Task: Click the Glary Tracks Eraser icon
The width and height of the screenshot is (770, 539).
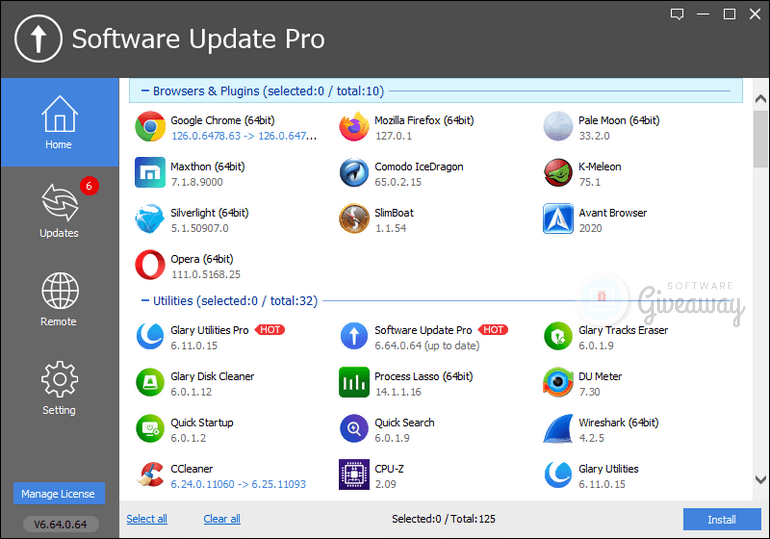Action: pyautogui.click(x=558, y=336)
